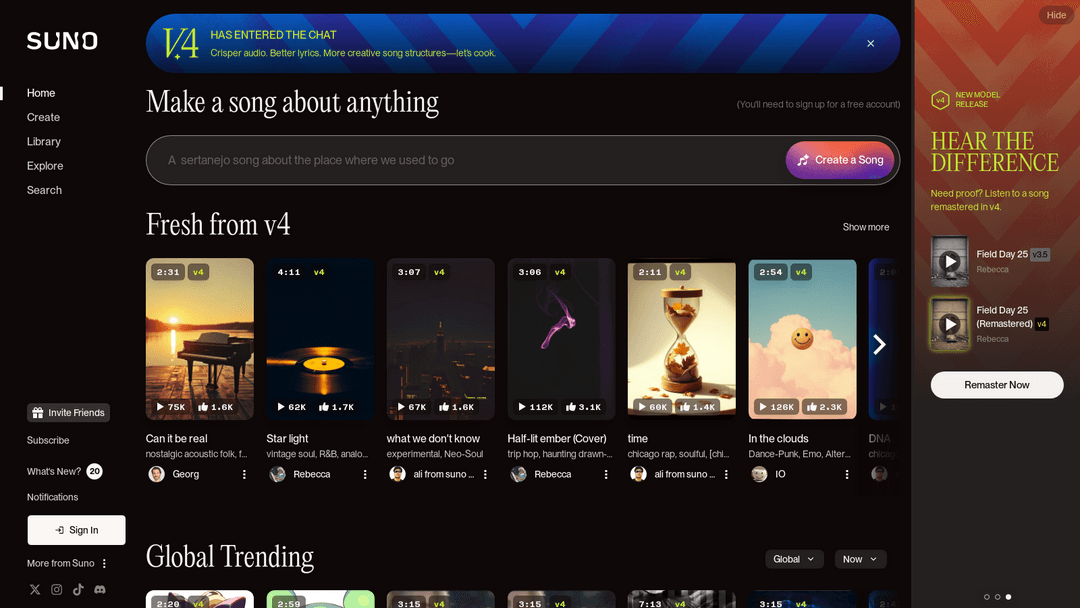Viewport: 1080px width, 608px height.
Task: Open the Instagram social icon
Action: [x=56, y=589]
